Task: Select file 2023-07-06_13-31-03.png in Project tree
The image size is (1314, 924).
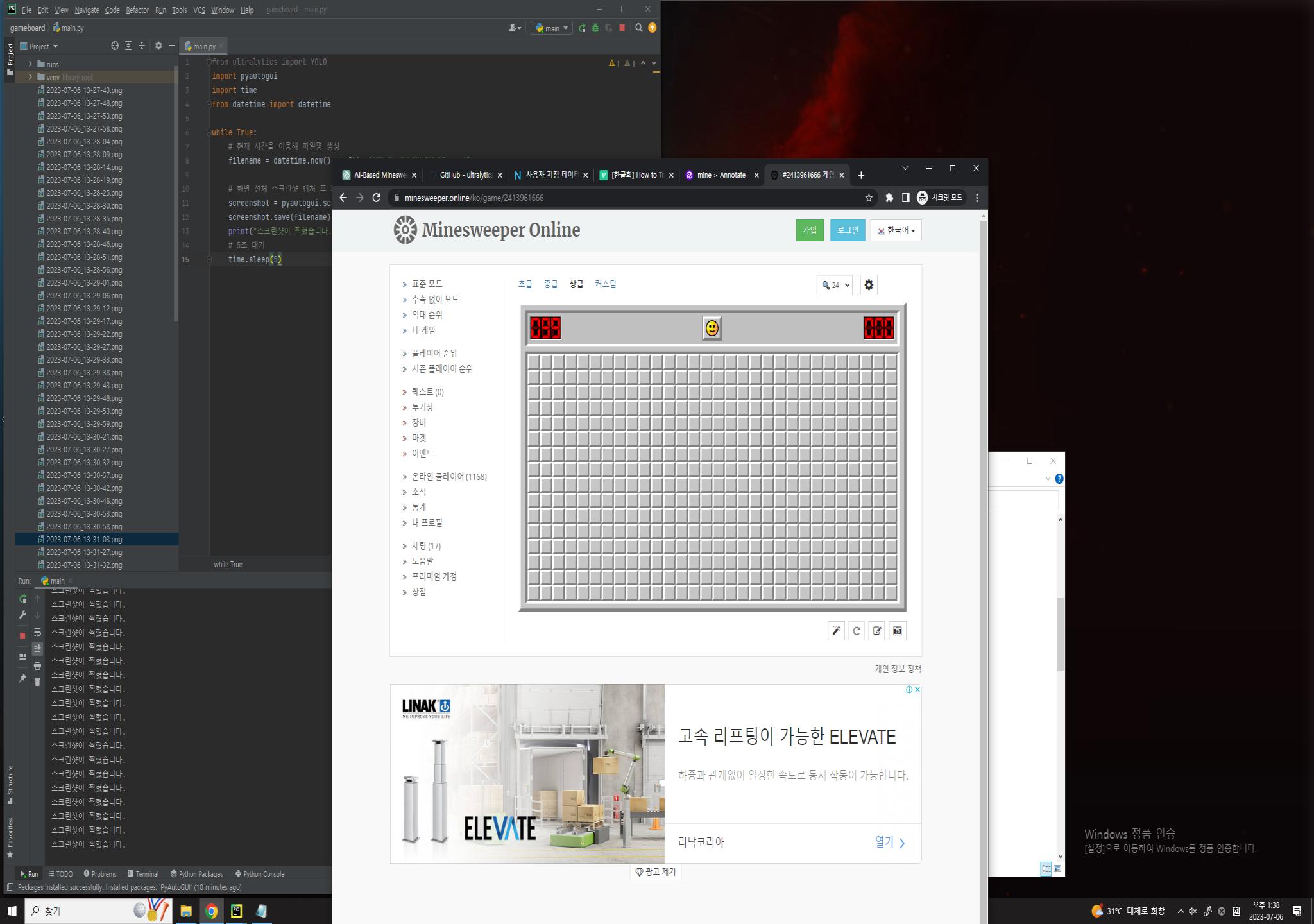Action: tap(84, 540)
